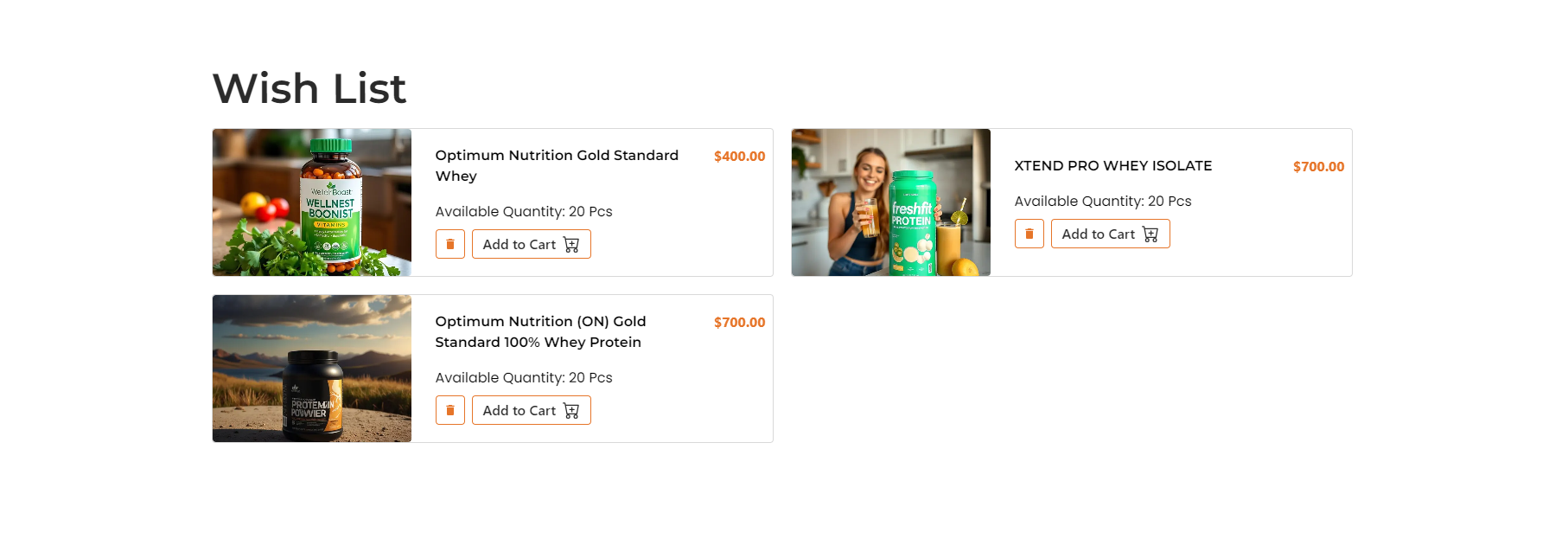Click Available Quantity text under Gold Standard Whey
This screenshot has height=539, width=1568.
(524, 211)
